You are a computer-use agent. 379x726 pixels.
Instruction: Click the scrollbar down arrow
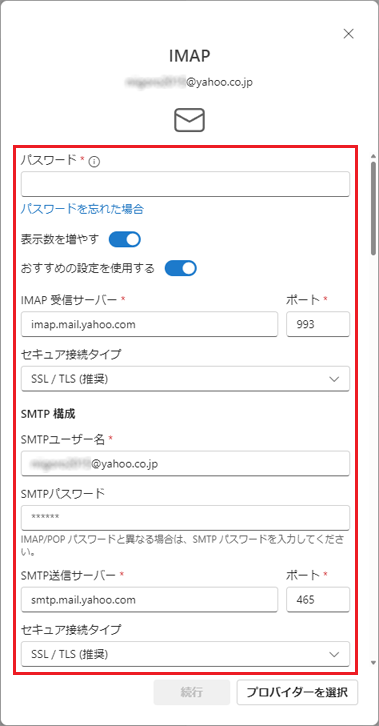pos(373,663)
